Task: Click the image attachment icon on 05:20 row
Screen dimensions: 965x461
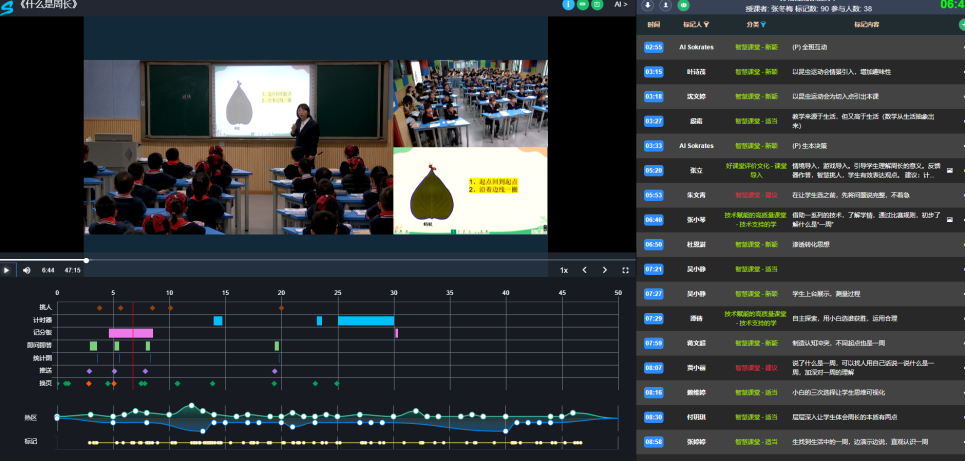Action: click(x=950, y=170)
